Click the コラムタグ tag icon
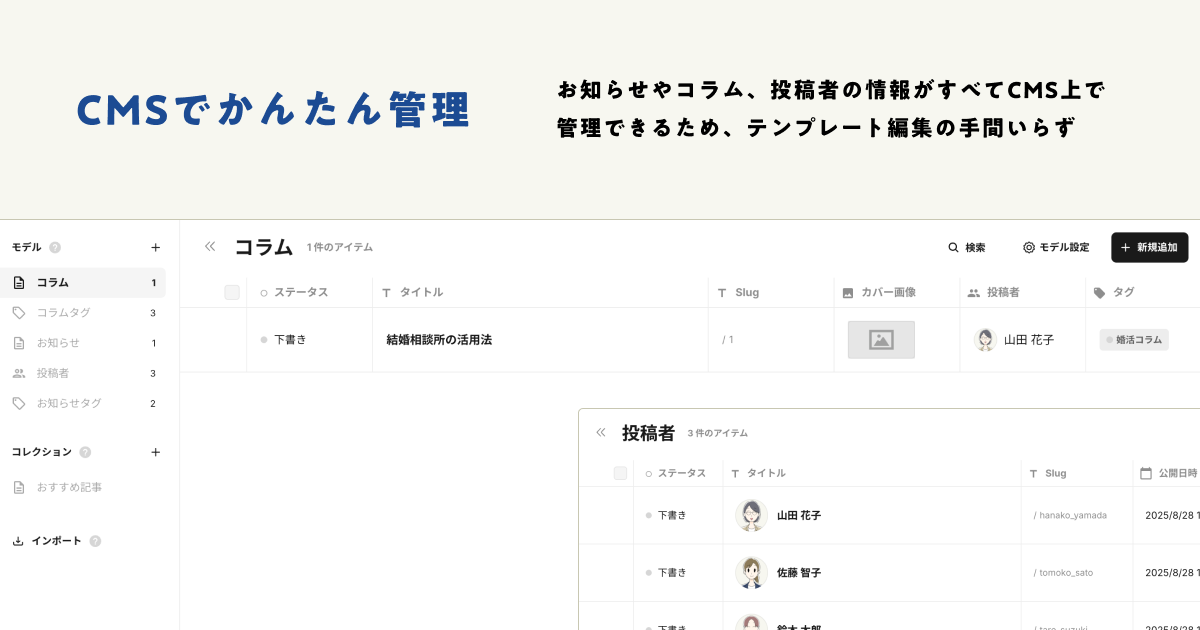 pyautogui.click(x=18, y=313)
